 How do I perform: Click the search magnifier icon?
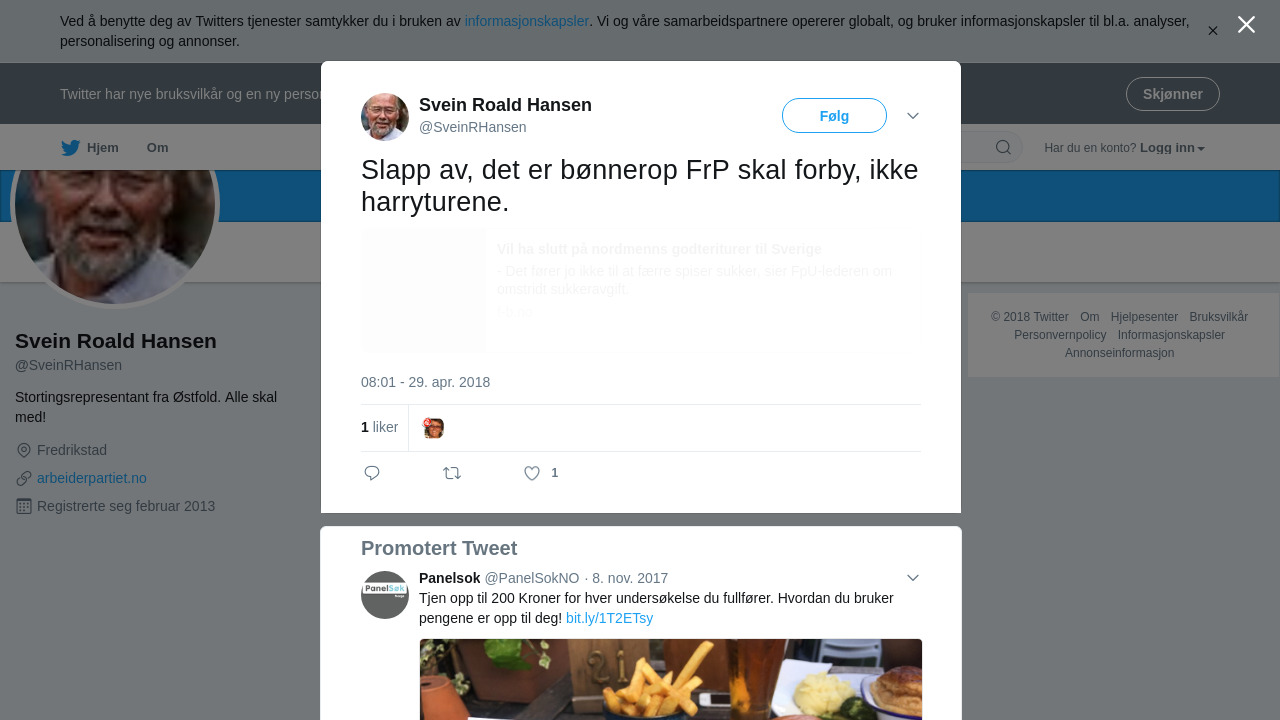pyautogui.click(x=1003, y=148)
